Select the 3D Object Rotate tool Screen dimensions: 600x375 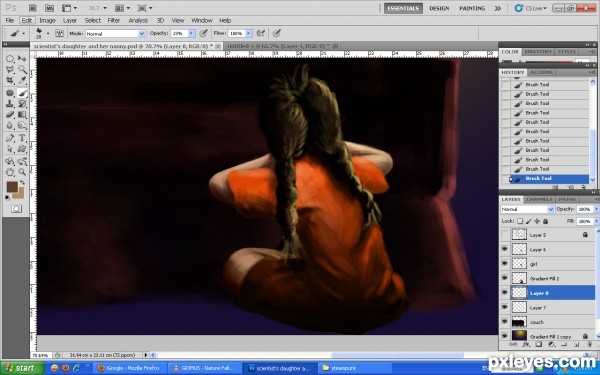coord(10,161)
